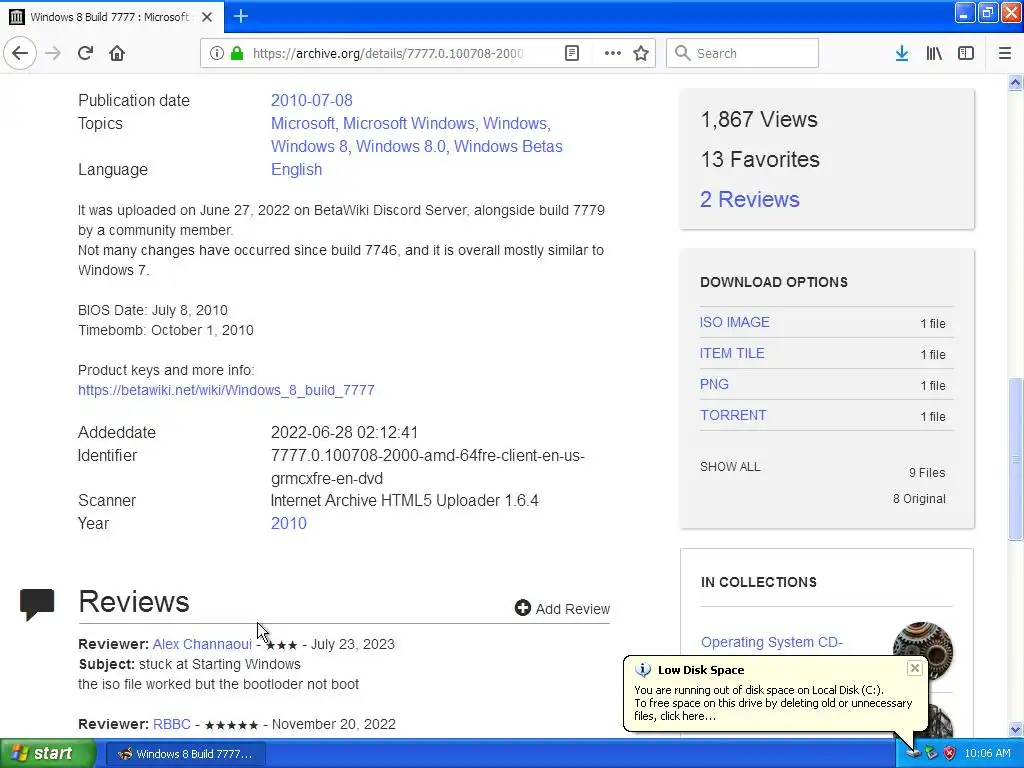Screen dimensions: 1024x768
Task: Open the Windows Betas topic link
Action: click(508, 146)
